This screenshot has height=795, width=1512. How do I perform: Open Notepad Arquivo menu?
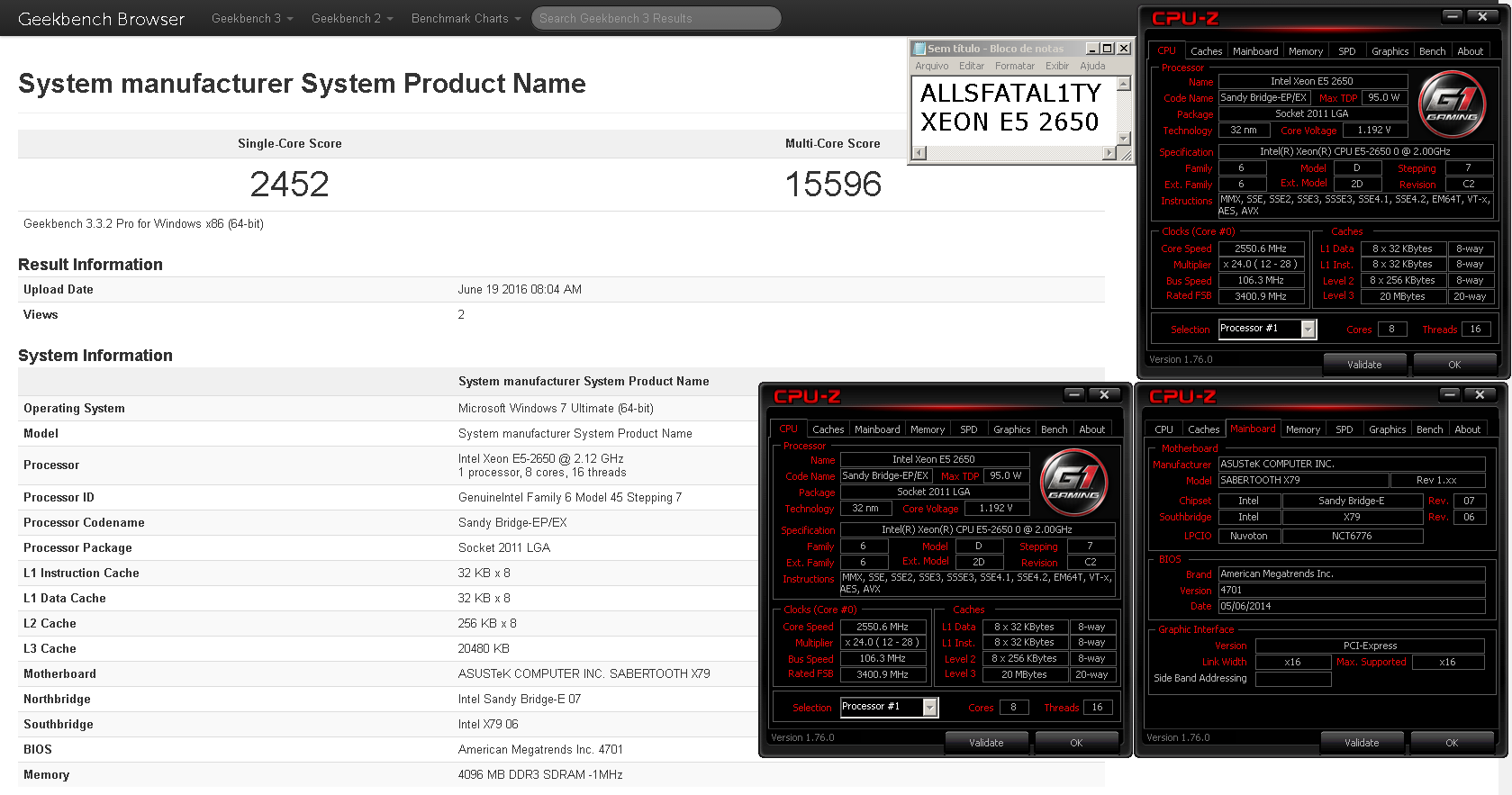click(931, 66)
